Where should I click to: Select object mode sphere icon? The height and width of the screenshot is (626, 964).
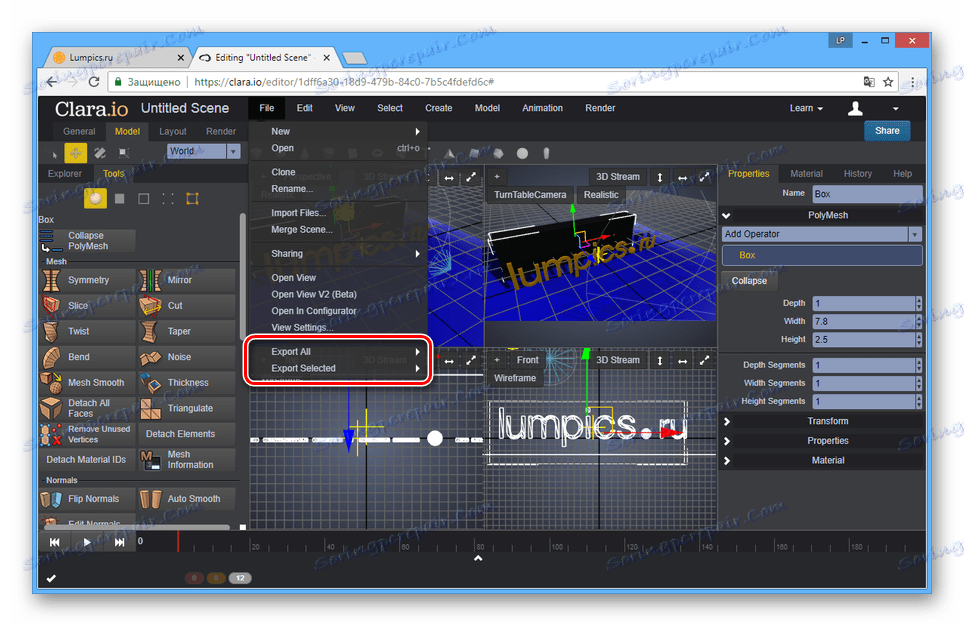click(x=95, y=199)
